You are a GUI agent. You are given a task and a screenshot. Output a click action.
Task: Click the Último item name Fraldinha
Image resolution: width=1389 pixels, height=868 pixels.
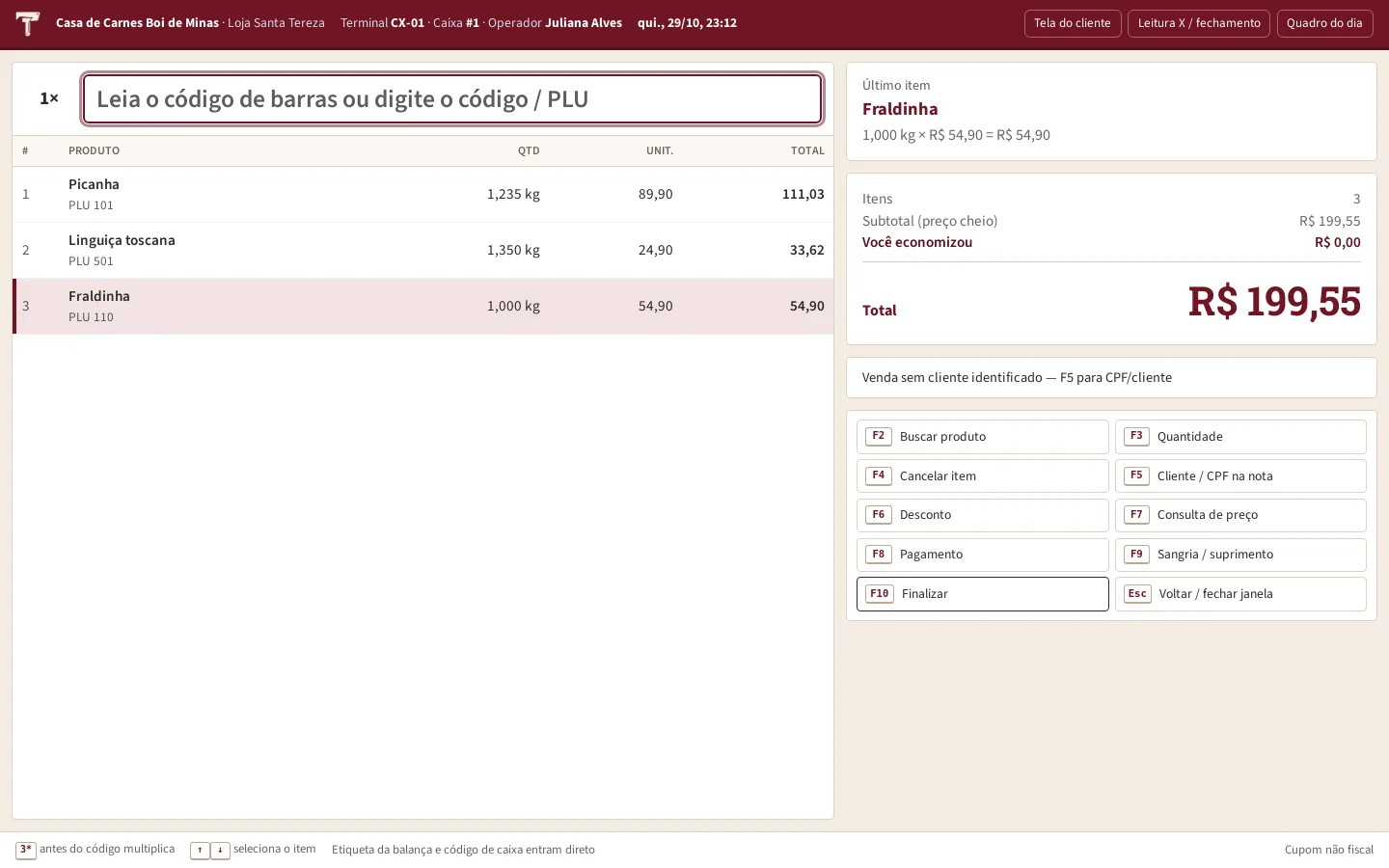click(900, 109)
